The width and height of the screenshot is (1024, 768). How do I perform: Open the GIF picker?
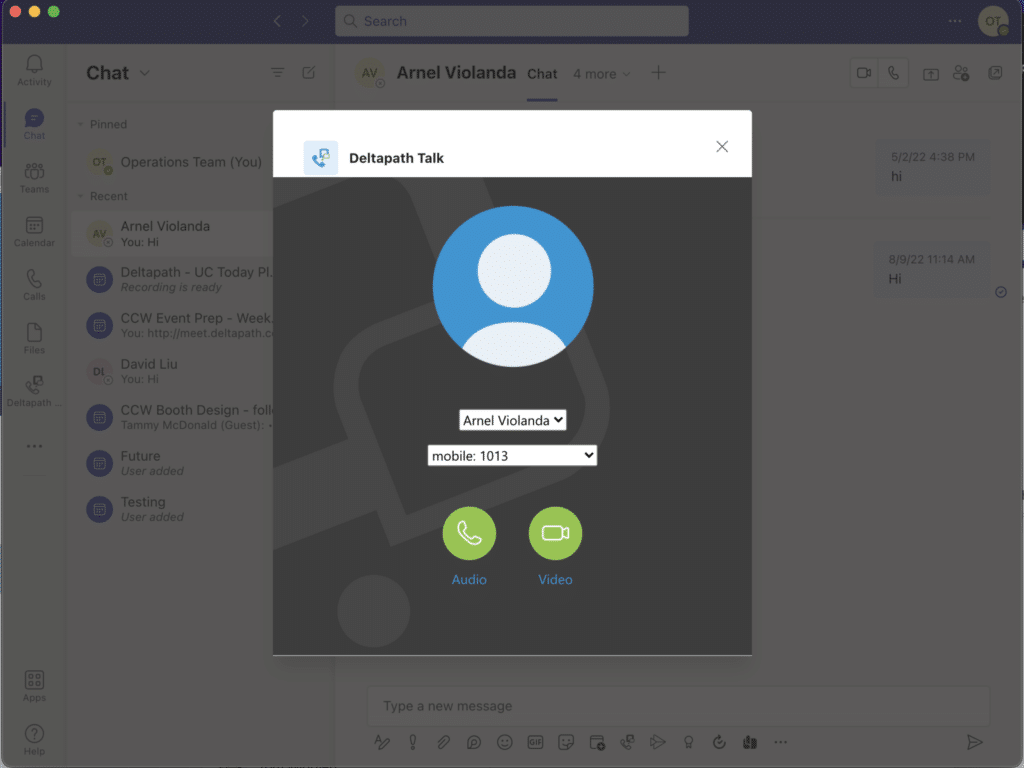point(535,742)
